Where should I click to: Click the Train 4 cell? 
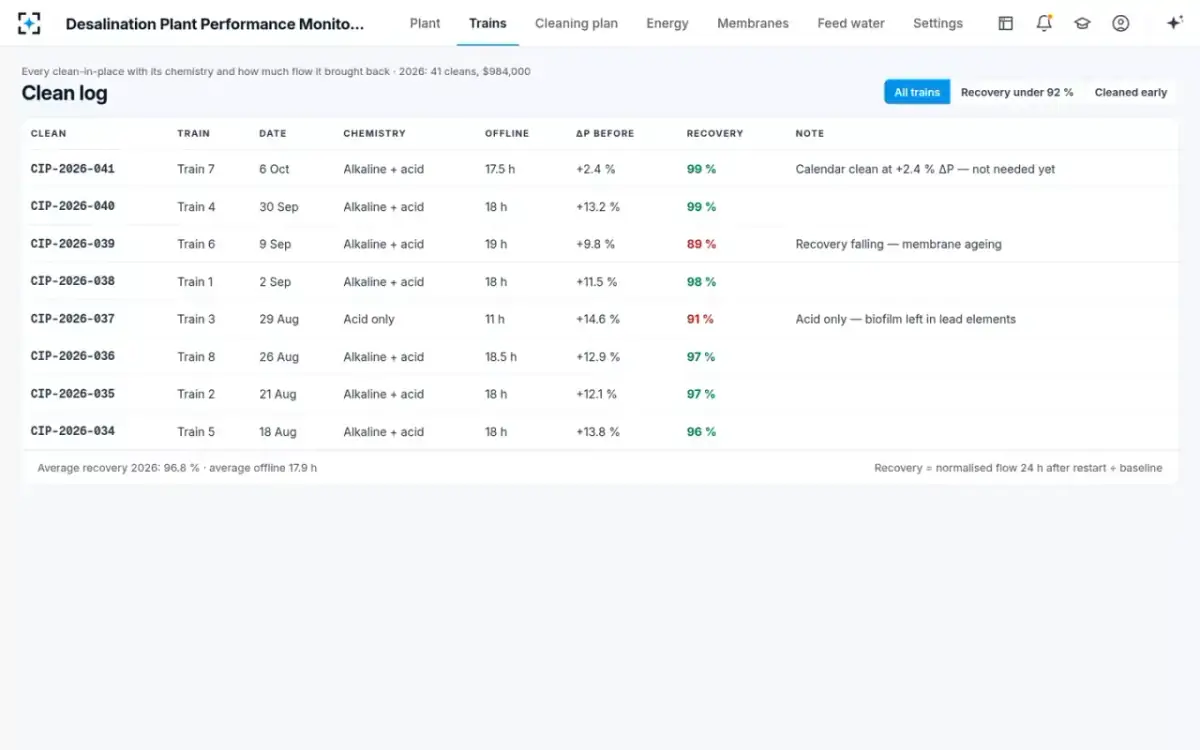tap(196, 207)
